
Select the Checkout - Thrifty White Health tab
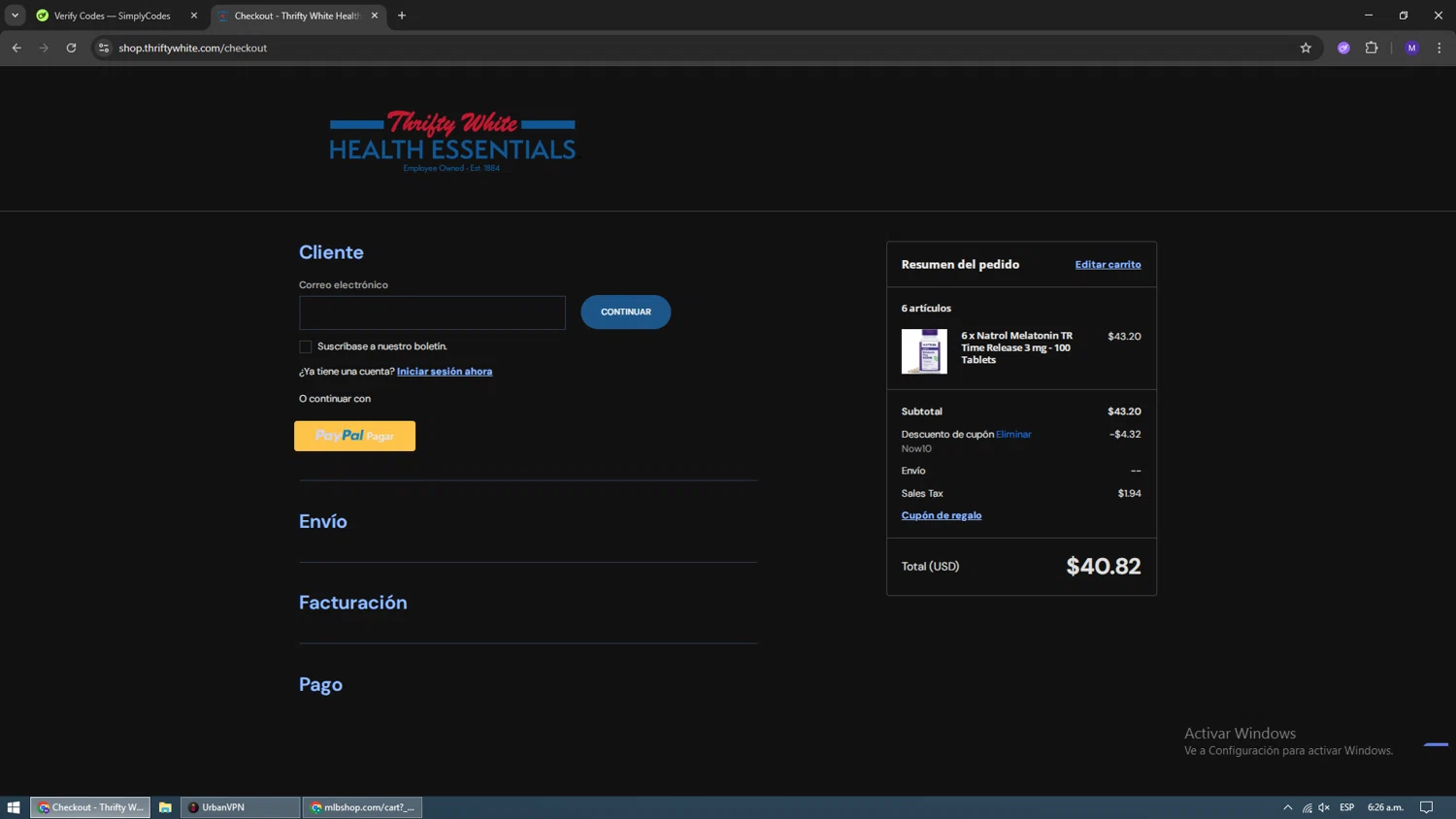click(x=296, y=16)
